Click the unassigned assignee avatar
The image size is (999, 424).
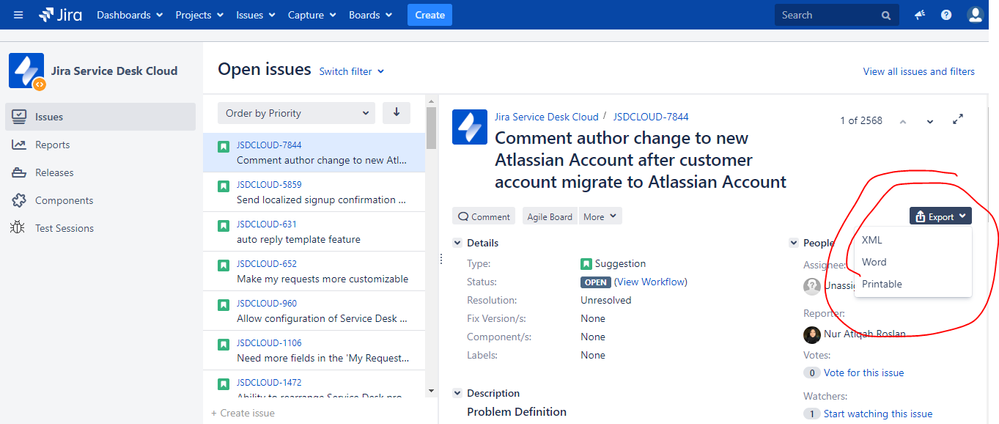tap(812, 286)
